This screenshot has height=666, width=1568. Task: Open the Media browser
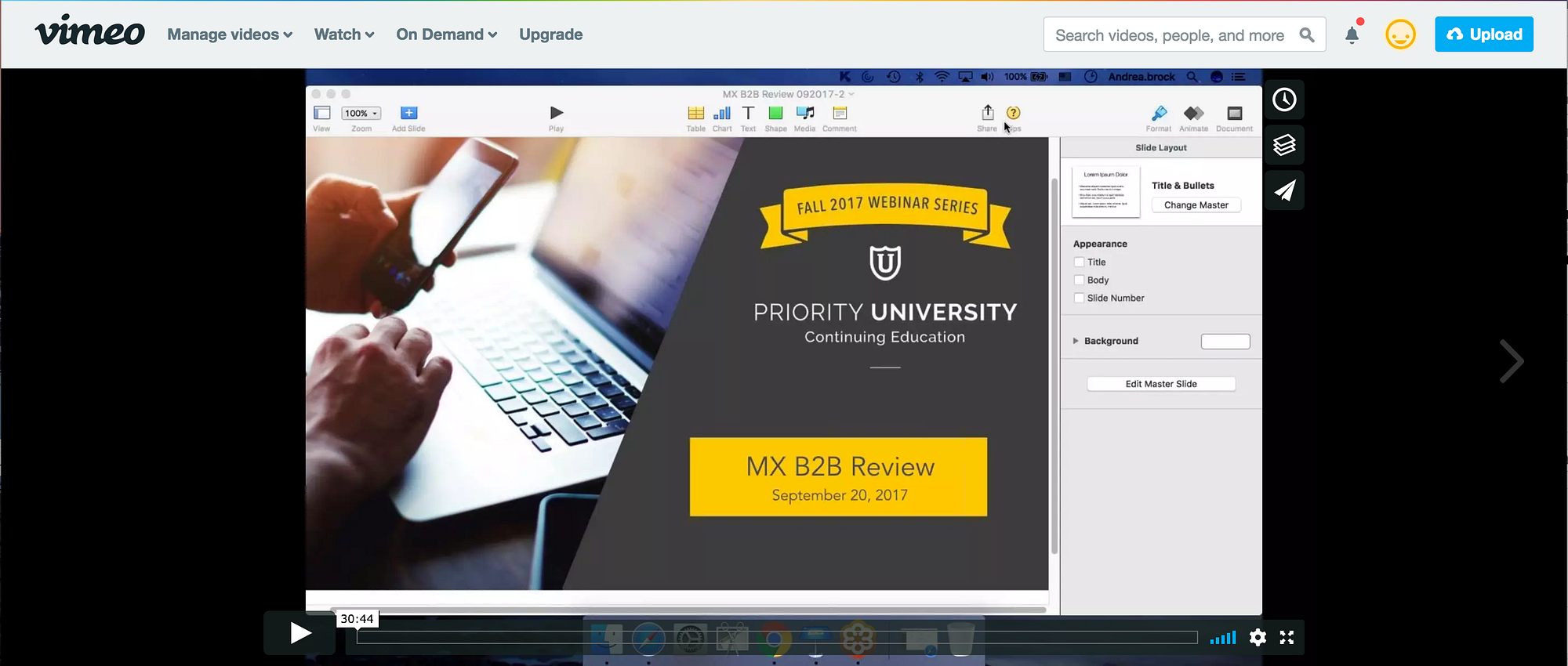805,118
